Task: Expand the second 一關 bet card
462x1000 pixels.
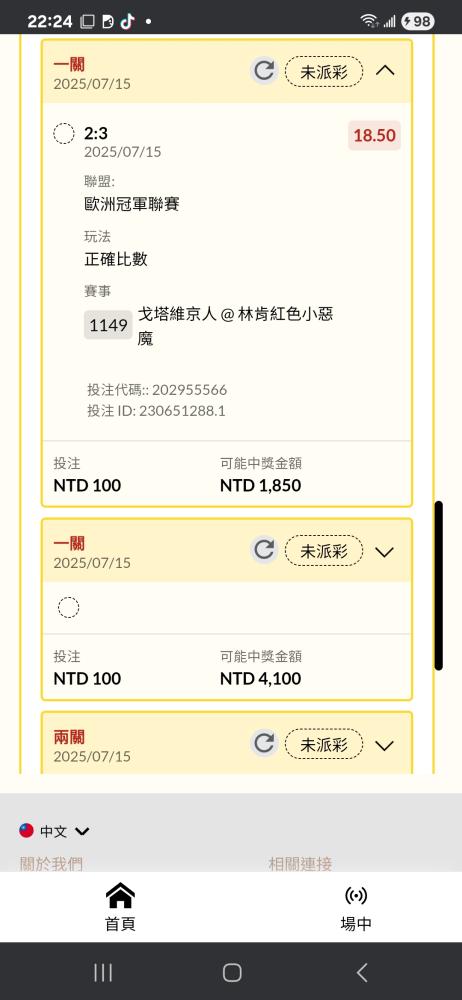Action: (384, 552)
